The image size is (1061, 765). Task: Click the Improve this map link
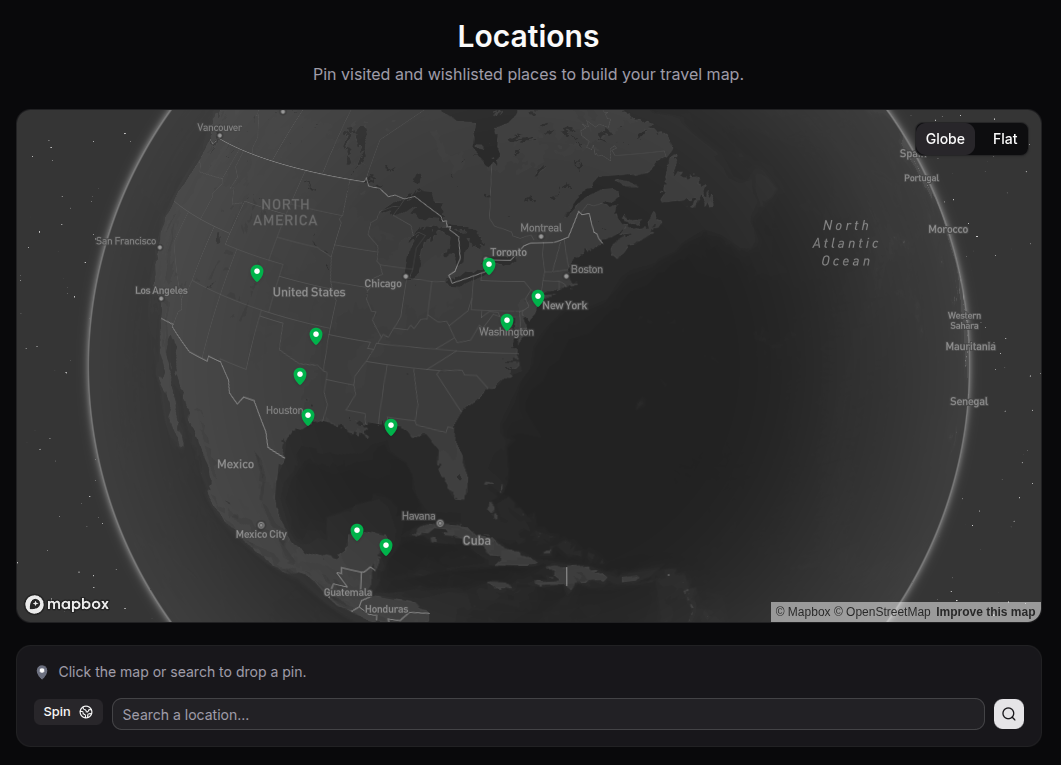pos(985,611)
